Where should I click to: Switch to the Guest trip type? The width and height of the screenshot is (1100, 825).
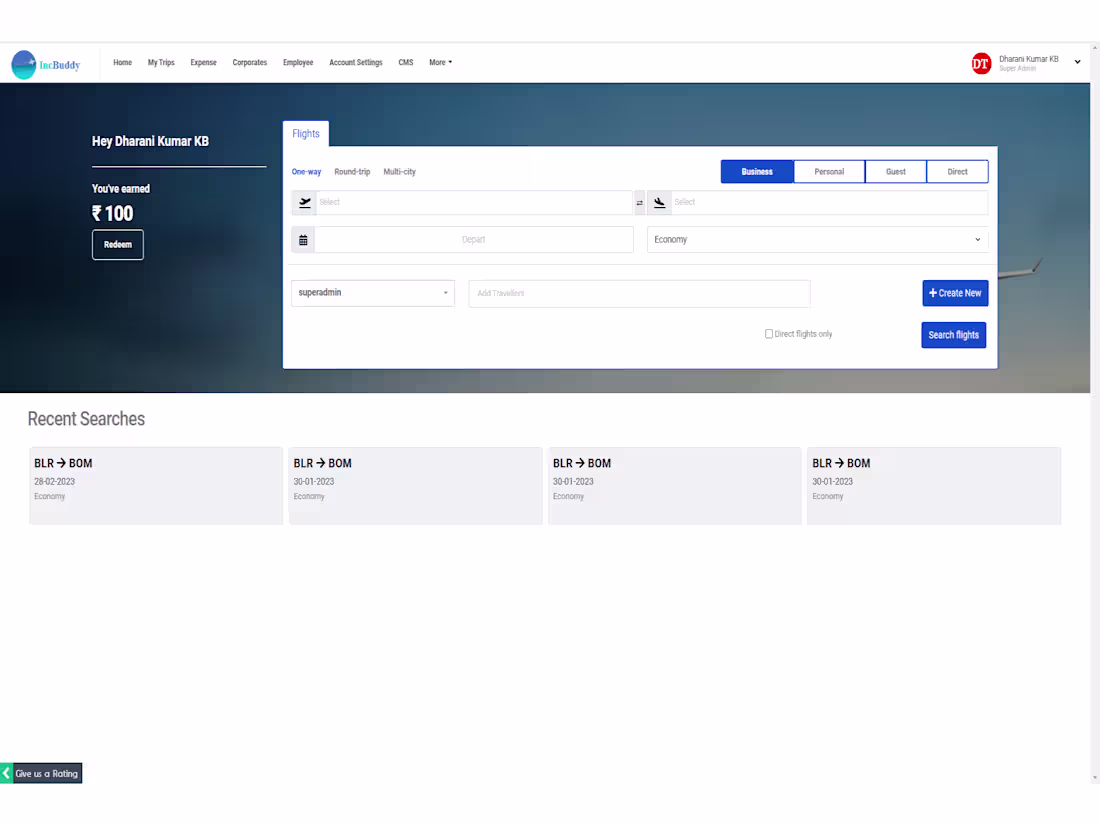tap(895, 171)
